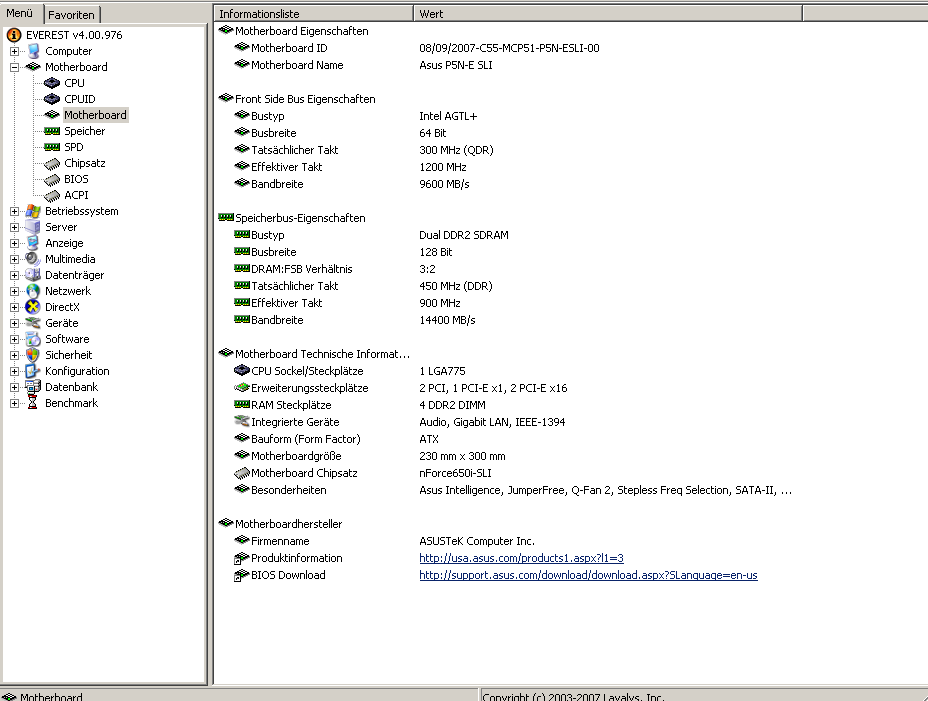Expand the Netzwerk tree node
Viewport: 928px width, 701px height.
[15, 291]
